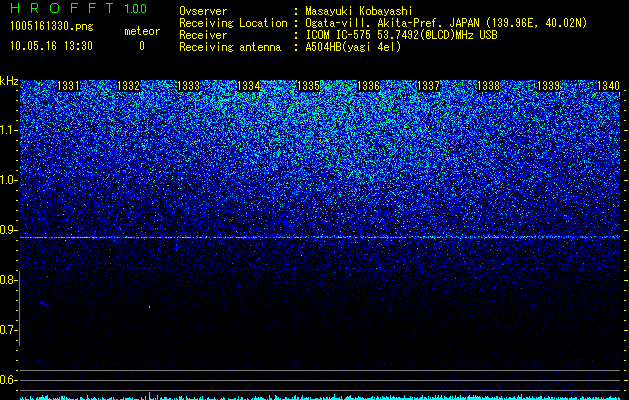The image size is (629, 400).
Task: Click the 'Receiver' label
Action: point(203,35)
